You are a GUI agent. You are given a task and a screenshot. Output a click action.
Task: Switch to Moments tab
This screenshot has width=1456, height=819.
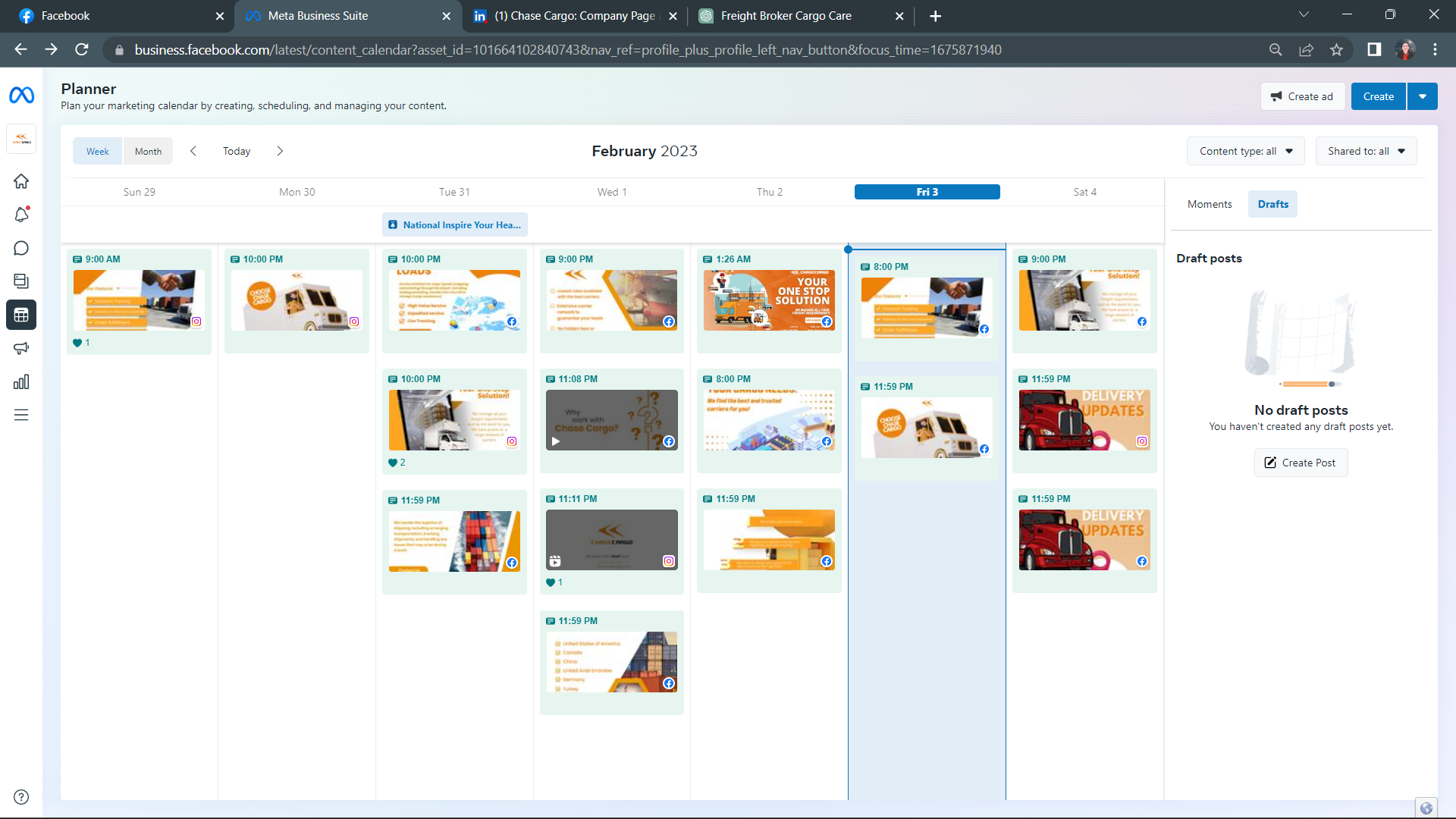(x=1210, y=204)
